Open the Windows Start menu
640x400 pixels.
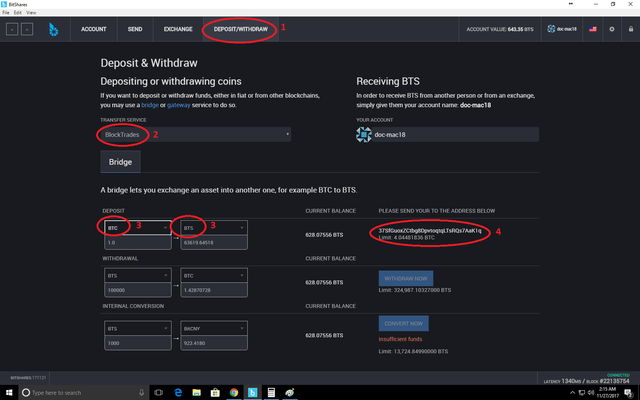[x=9, y=393]
